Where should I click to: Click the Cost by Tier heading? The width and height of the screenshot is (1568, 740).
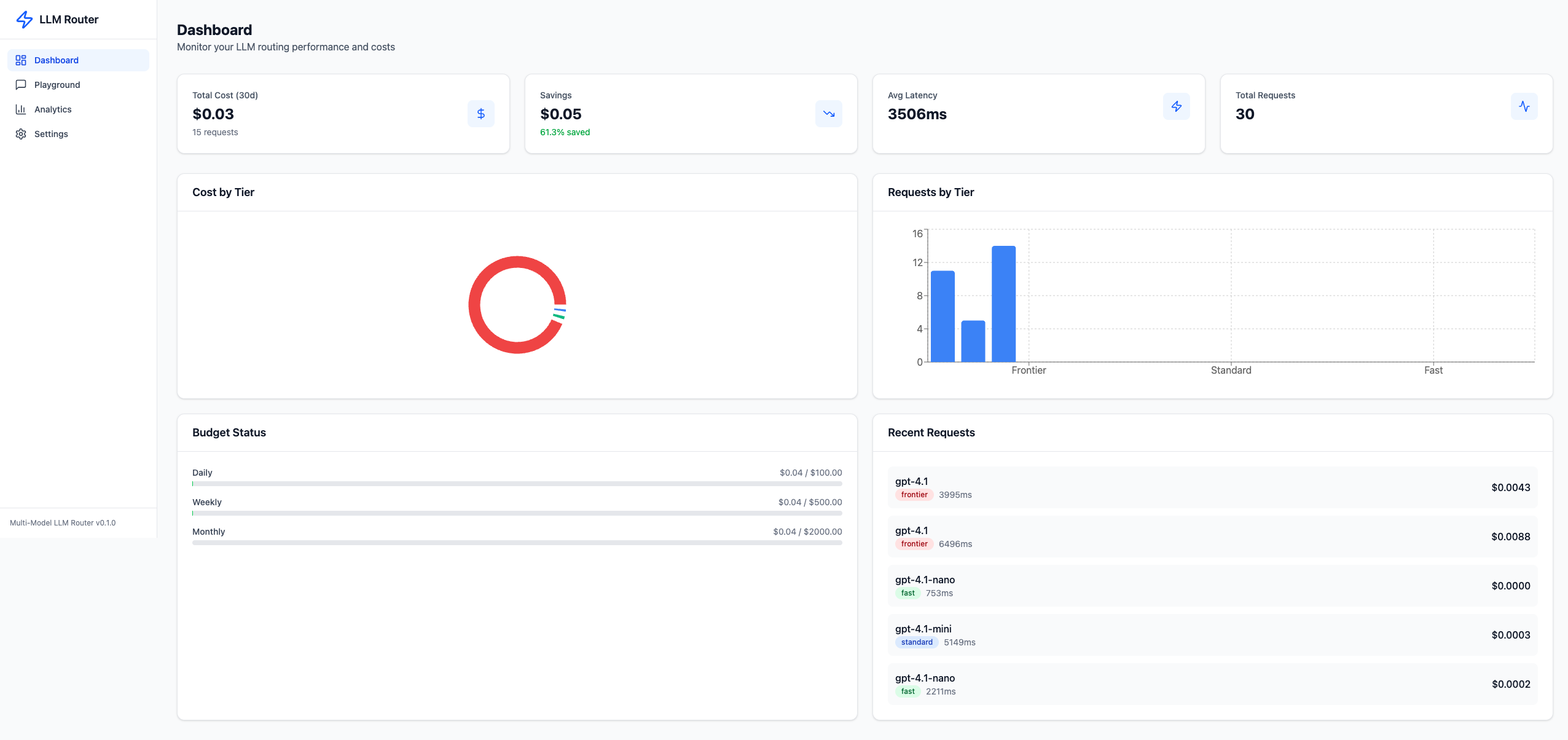coord(223,192)
